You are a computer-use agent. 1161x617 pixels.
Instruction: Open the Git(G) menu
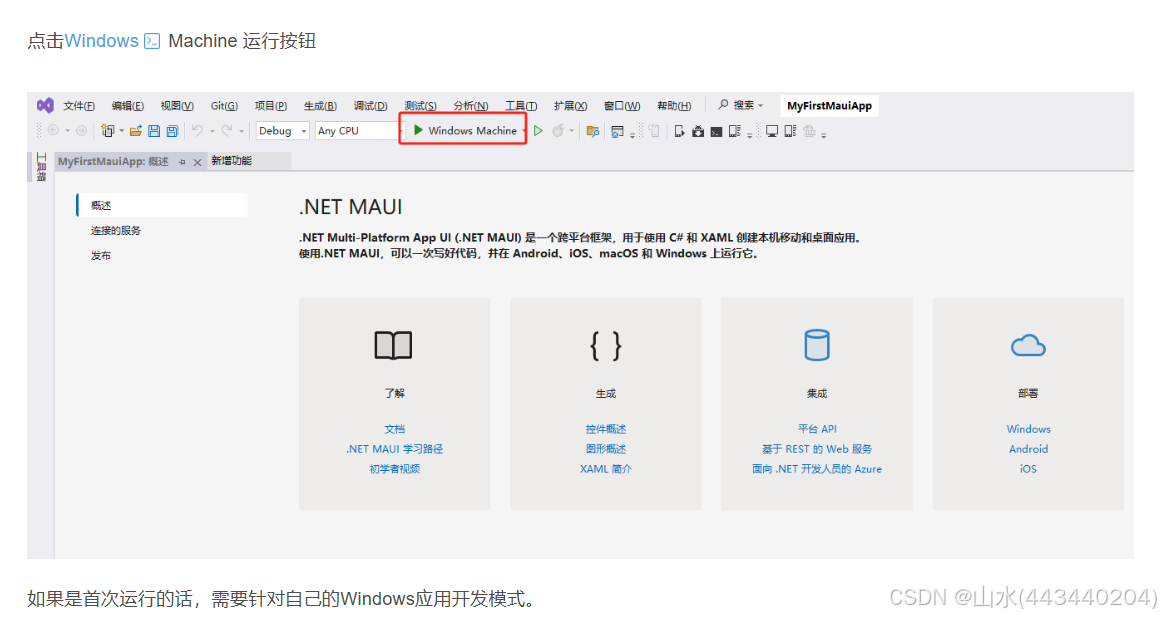pyautogui.click(x=224, y=106)
